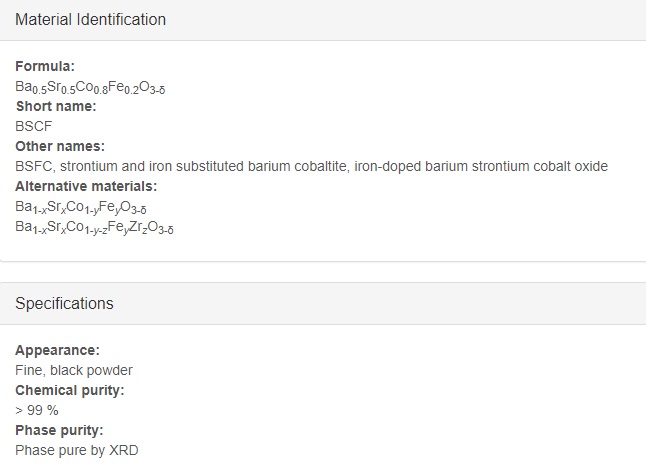
Task: Click the word XRD in specifications
Action: click(124, 450)
